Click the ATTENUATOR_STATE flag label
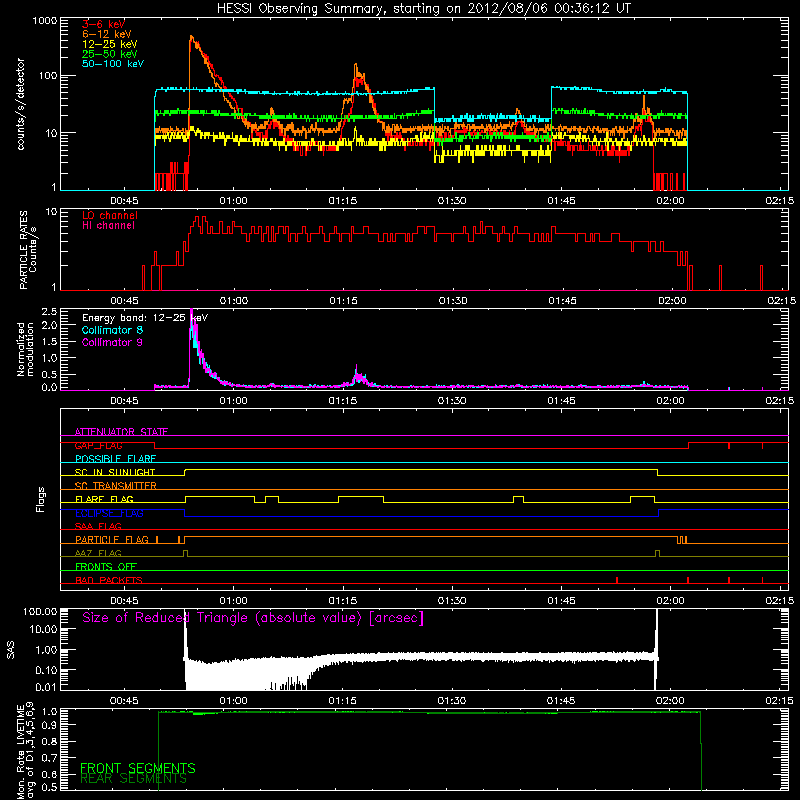This screenshot has height=800, width=800. pyautogui.click(x=121, y=432)
